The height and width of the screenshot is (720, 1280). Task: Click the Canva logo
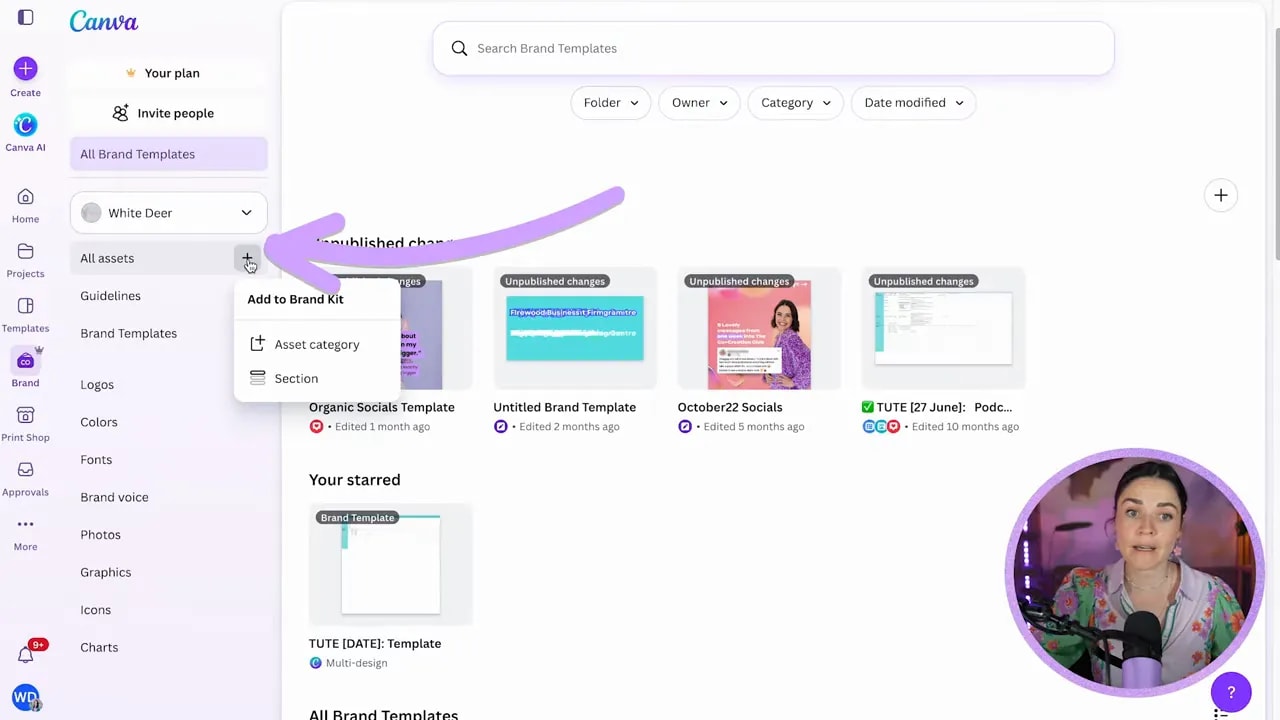104,21
